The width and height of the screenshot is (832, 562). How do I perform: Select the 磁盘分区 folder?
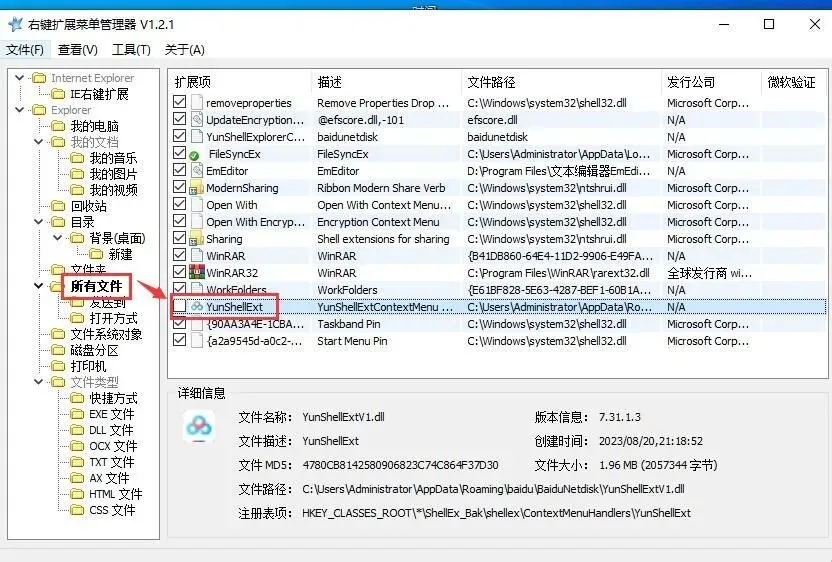coord(94,350)
